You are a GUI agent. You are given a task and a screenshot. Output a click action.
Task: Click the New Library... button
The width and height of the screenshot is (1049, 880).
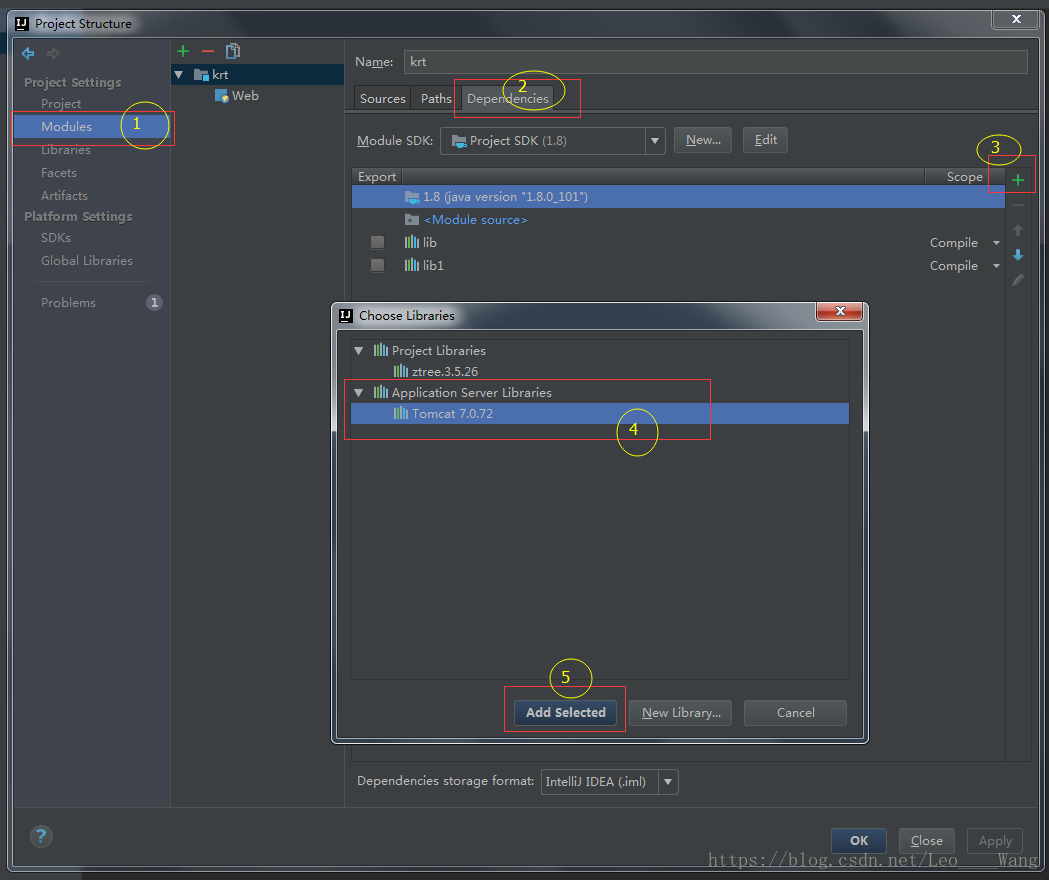pos(680,713)
